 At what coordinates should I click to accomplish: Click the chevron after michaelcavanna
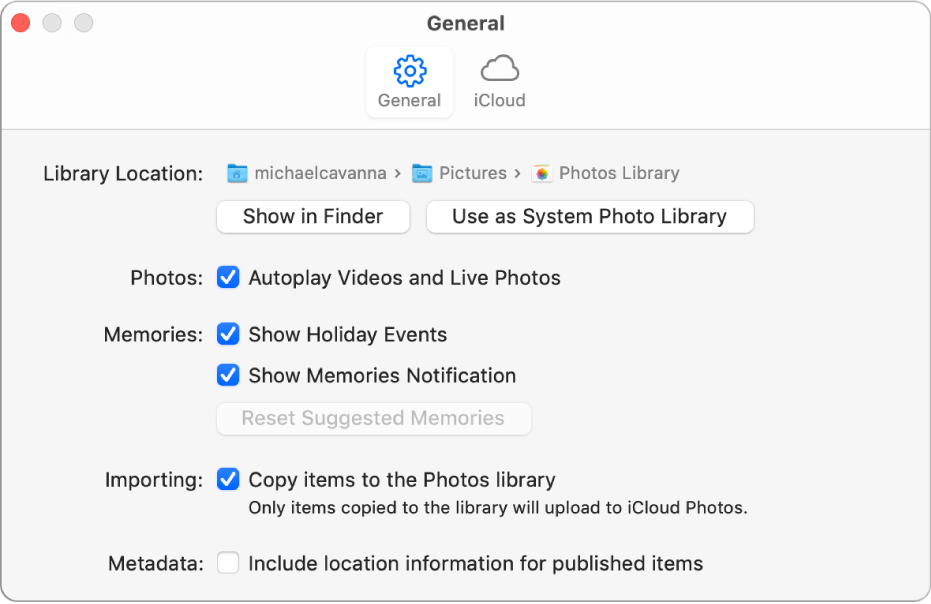click(396, 172)
